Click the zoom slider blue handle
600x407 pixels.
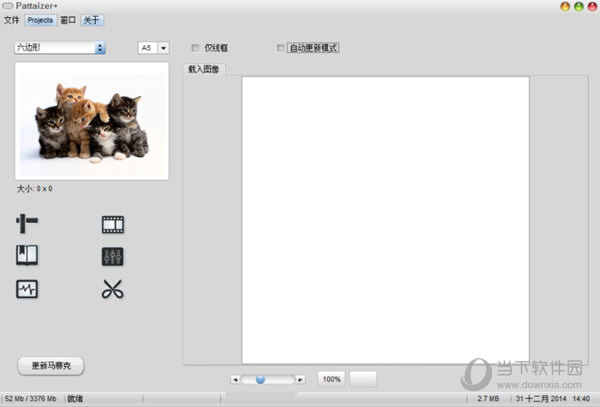[260, 379]
